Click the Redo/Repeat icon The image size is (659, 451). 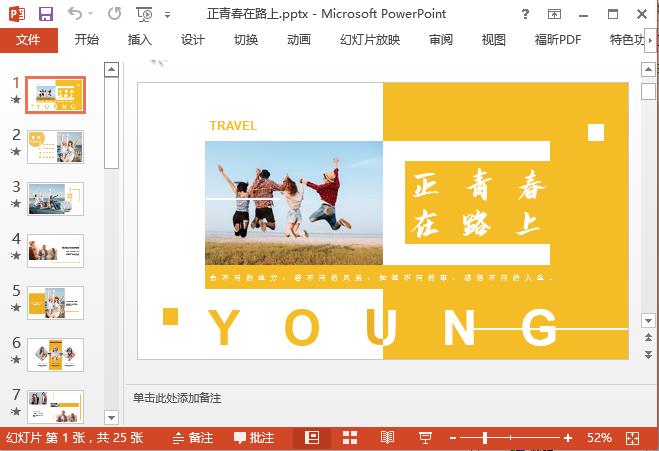point(114,14)
